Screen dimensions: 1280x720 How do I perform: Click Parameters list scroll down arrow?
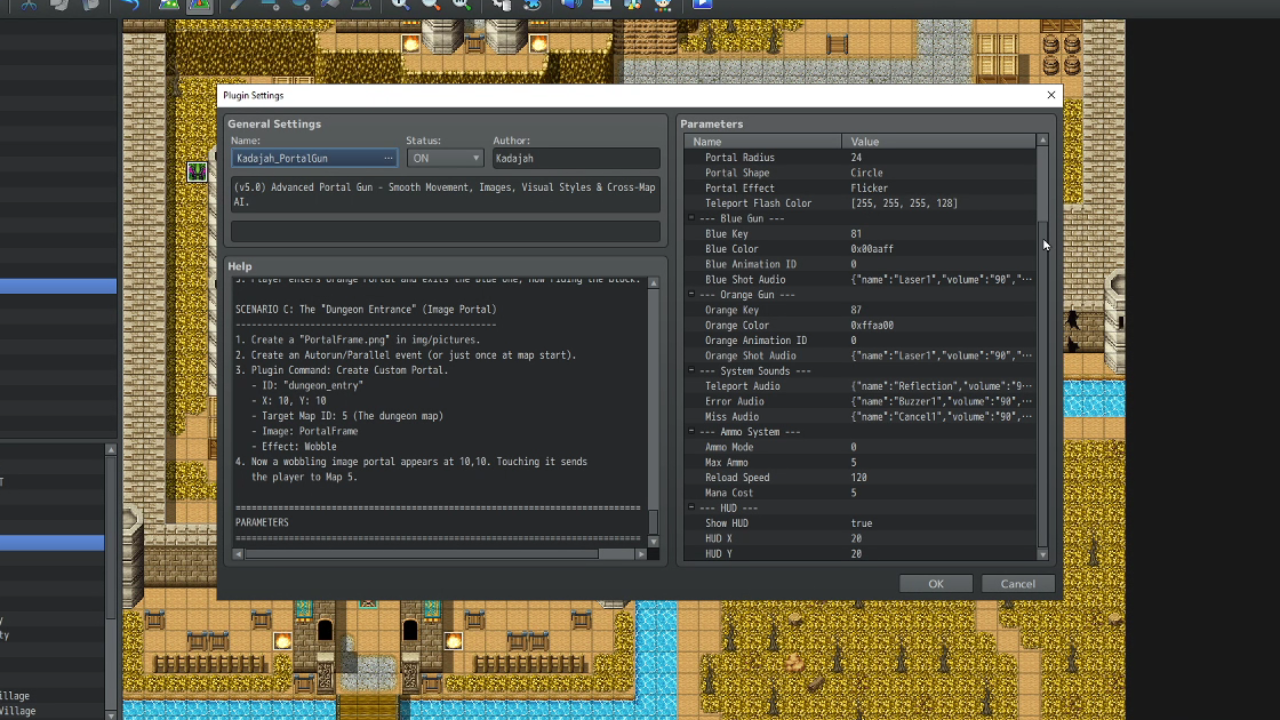[x=1043, y=554]
